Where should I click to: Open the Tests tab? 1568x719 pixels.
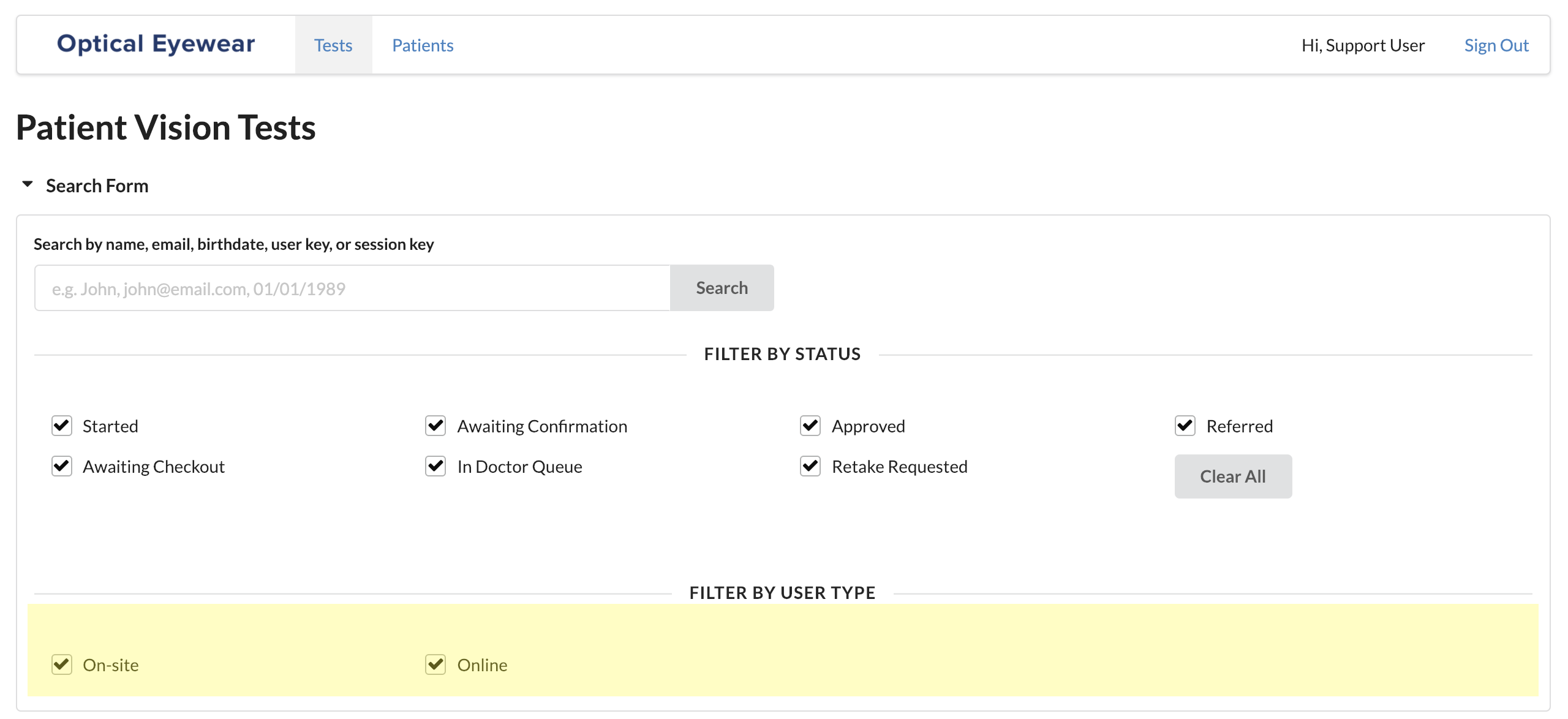click(333, 45)
